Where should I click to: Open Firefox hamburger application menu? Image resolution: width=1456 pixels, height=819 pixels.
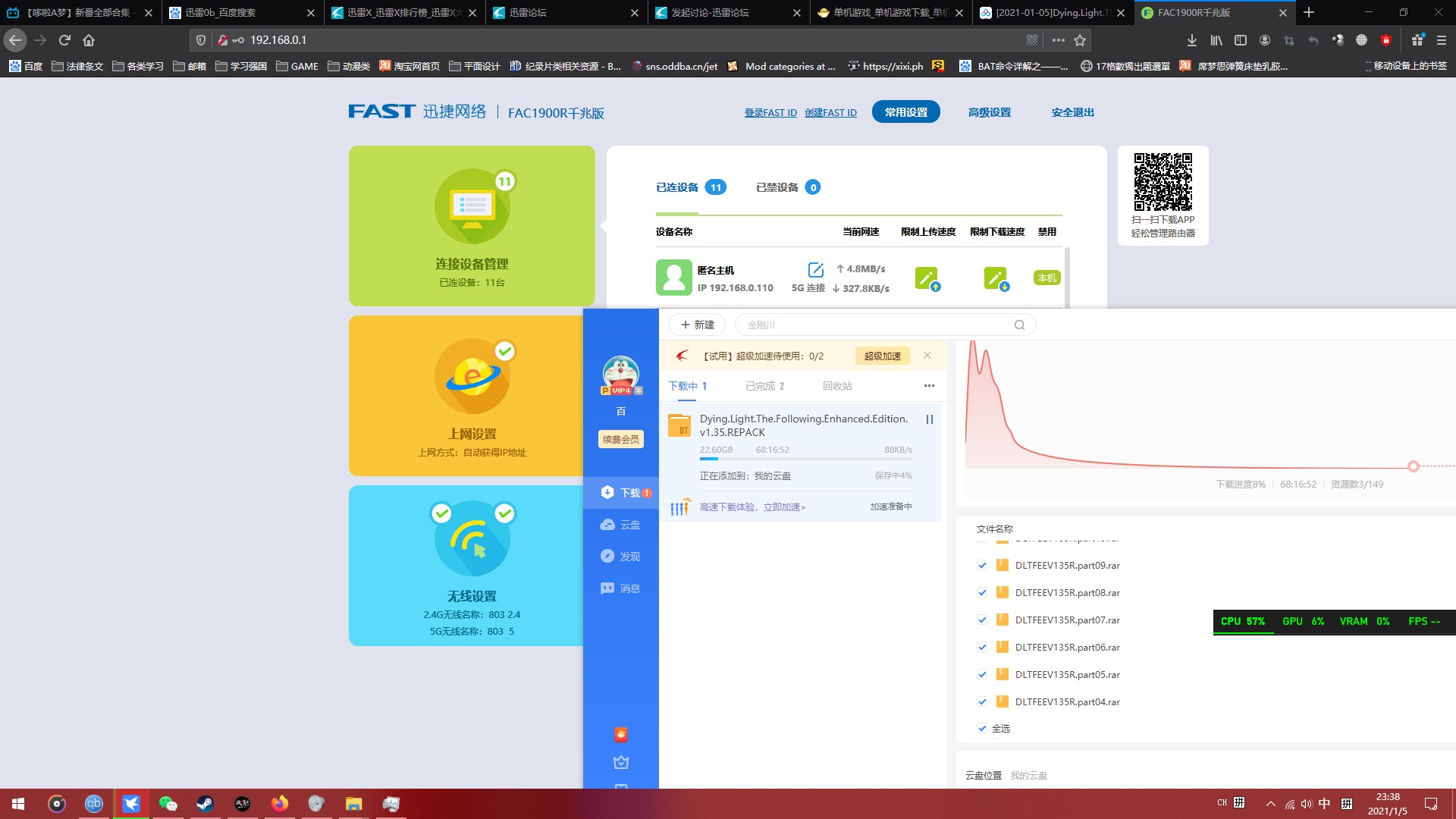coord(1442,40)
